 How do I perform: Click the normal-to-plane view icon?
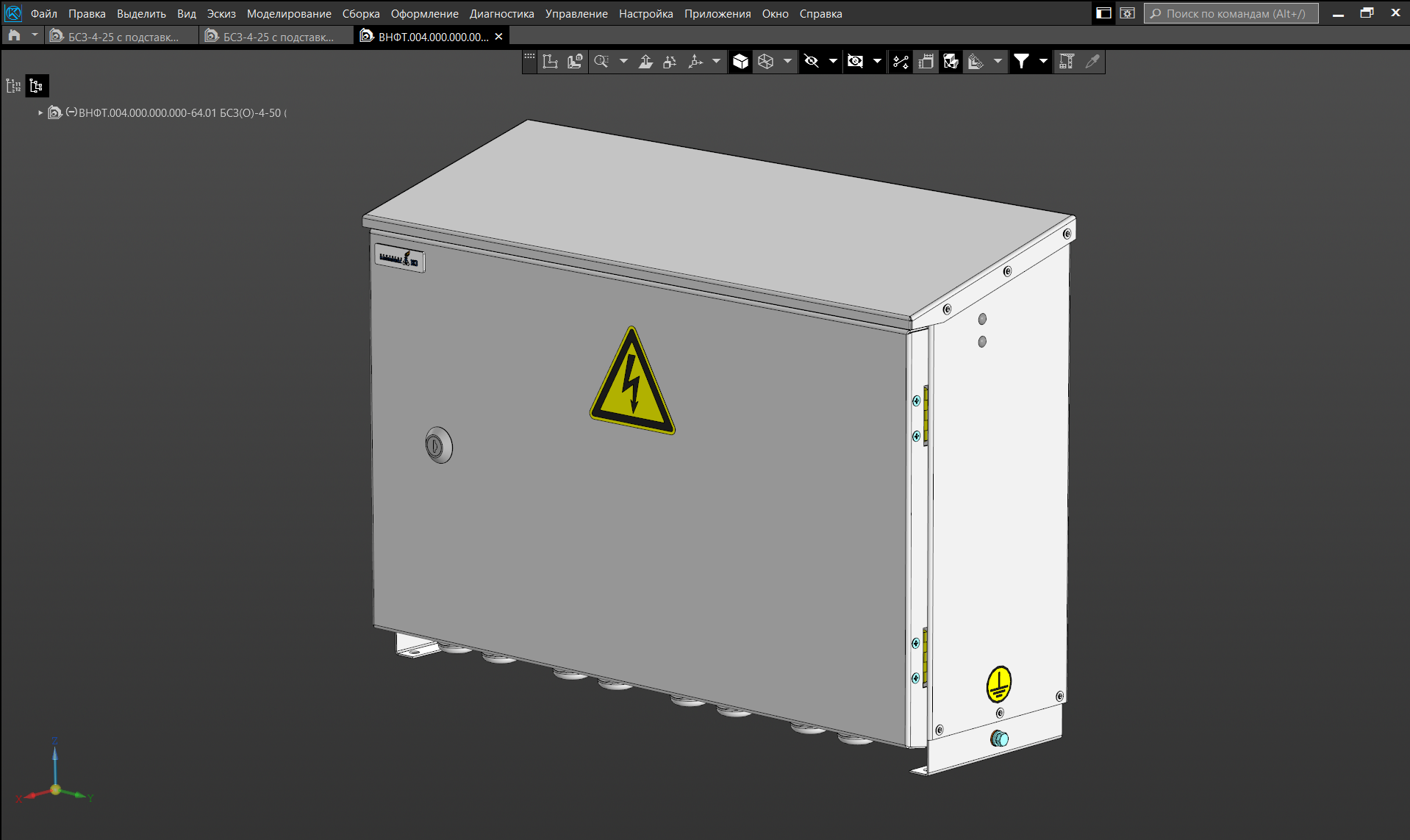point(645,62)
